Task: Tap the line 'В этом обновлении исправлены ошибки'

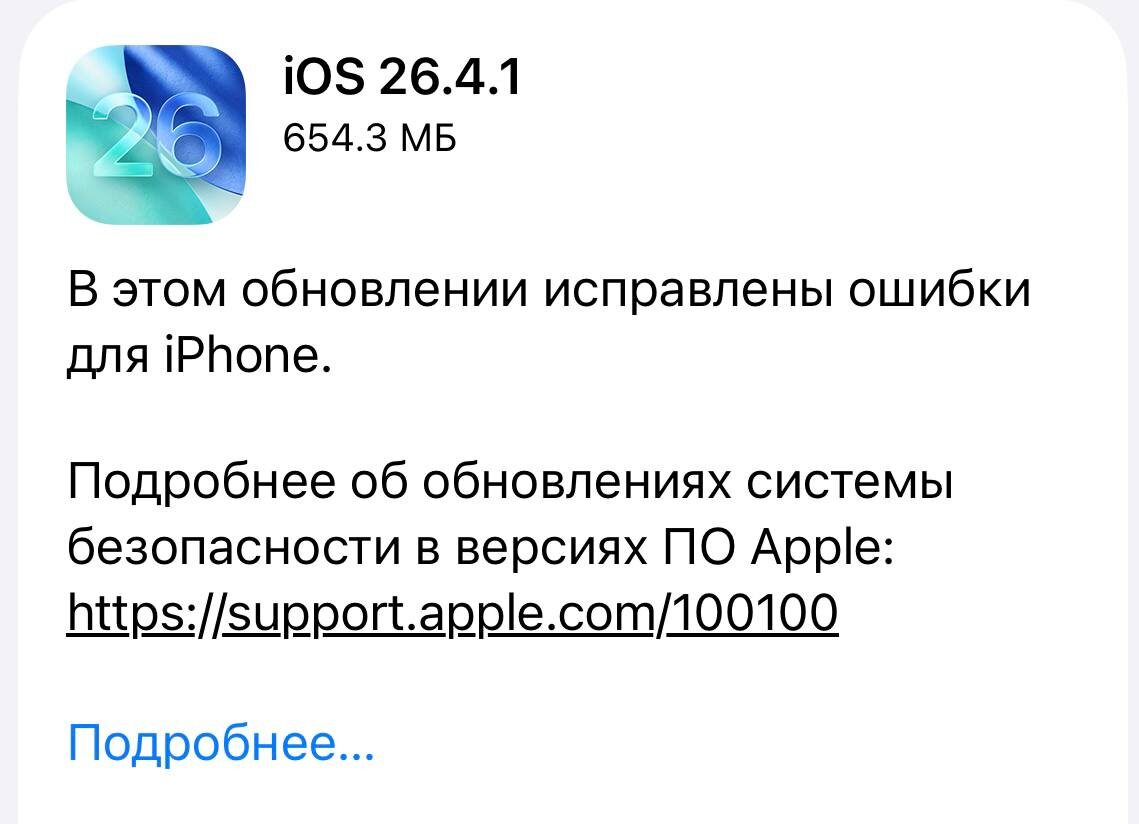Action: 549,290
